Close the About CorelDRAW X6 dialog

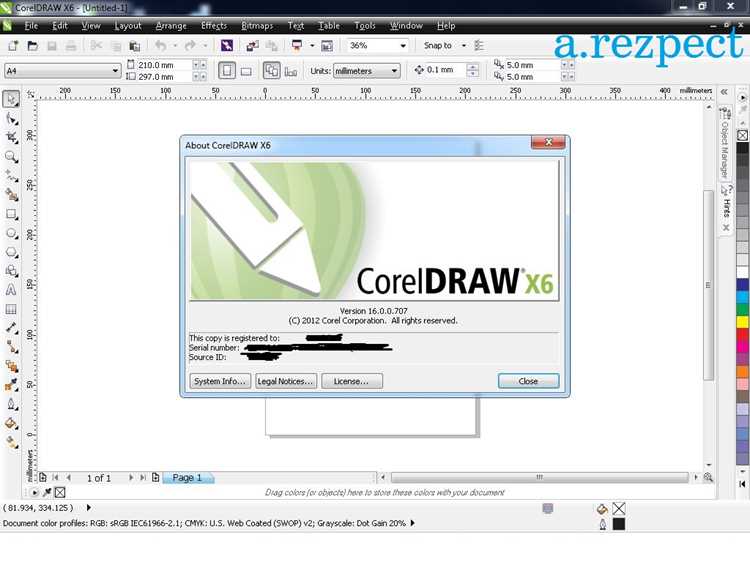point(528,381)
